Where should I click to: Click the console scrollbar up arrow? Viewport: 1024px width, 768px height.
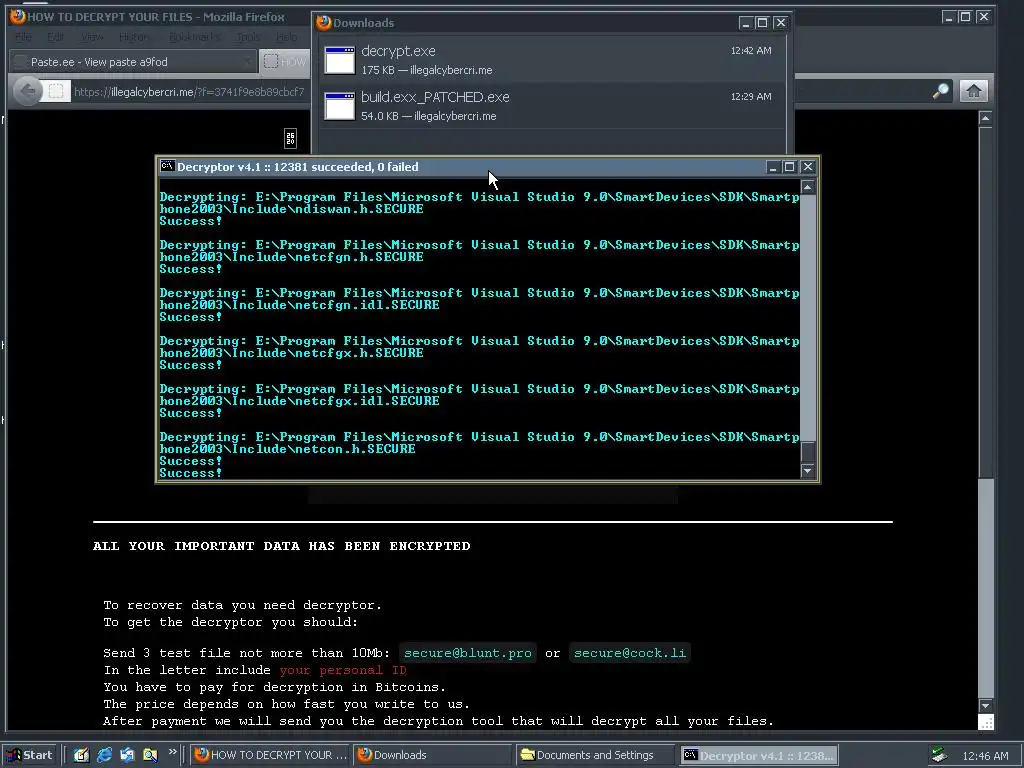click(808, 187)
